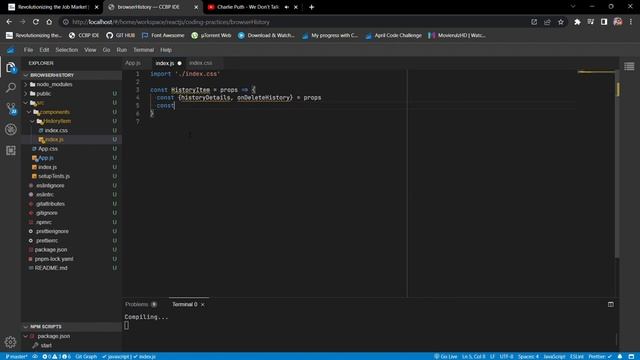Reload the current browser page
Viewport: 640px width, 360px height.
[x=36, y=22]
